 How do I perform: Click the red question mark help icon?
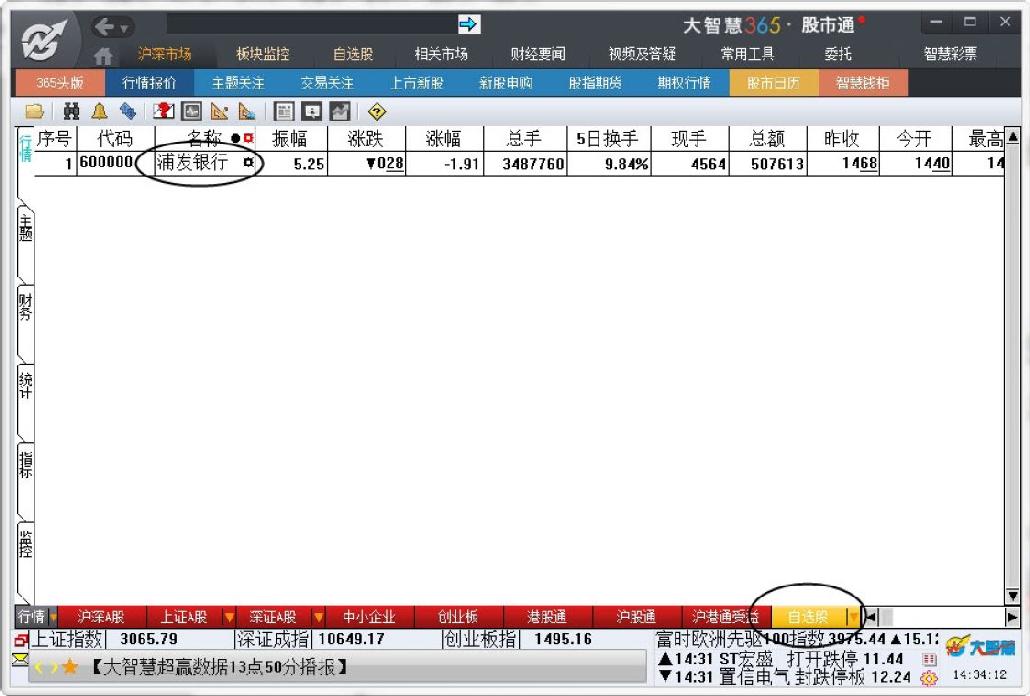point(164,112)
